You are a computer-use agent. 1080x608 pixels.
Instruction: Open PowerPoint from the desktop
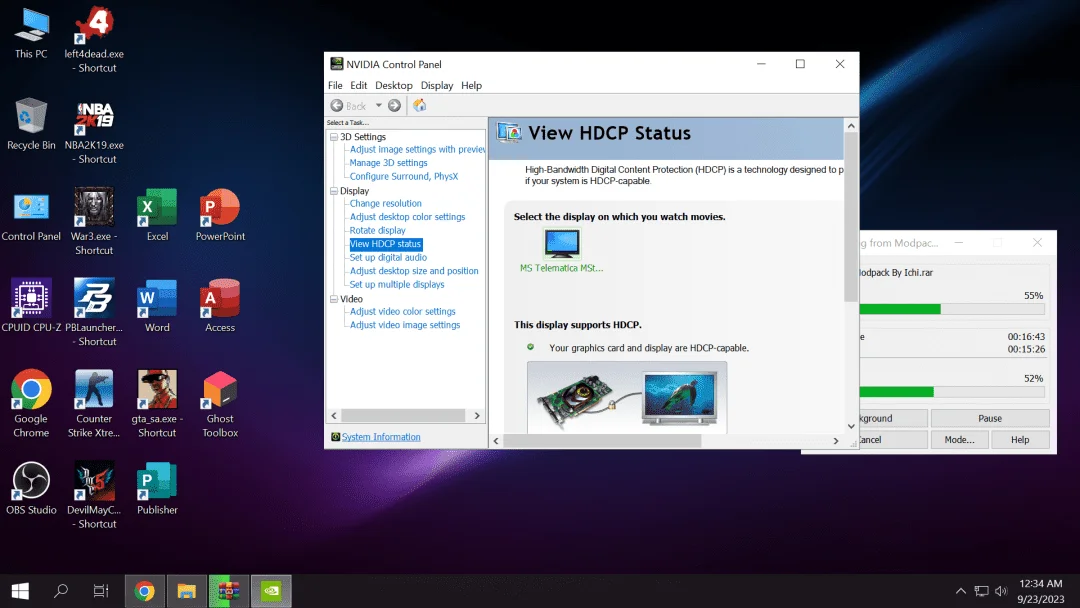[220, 216]
